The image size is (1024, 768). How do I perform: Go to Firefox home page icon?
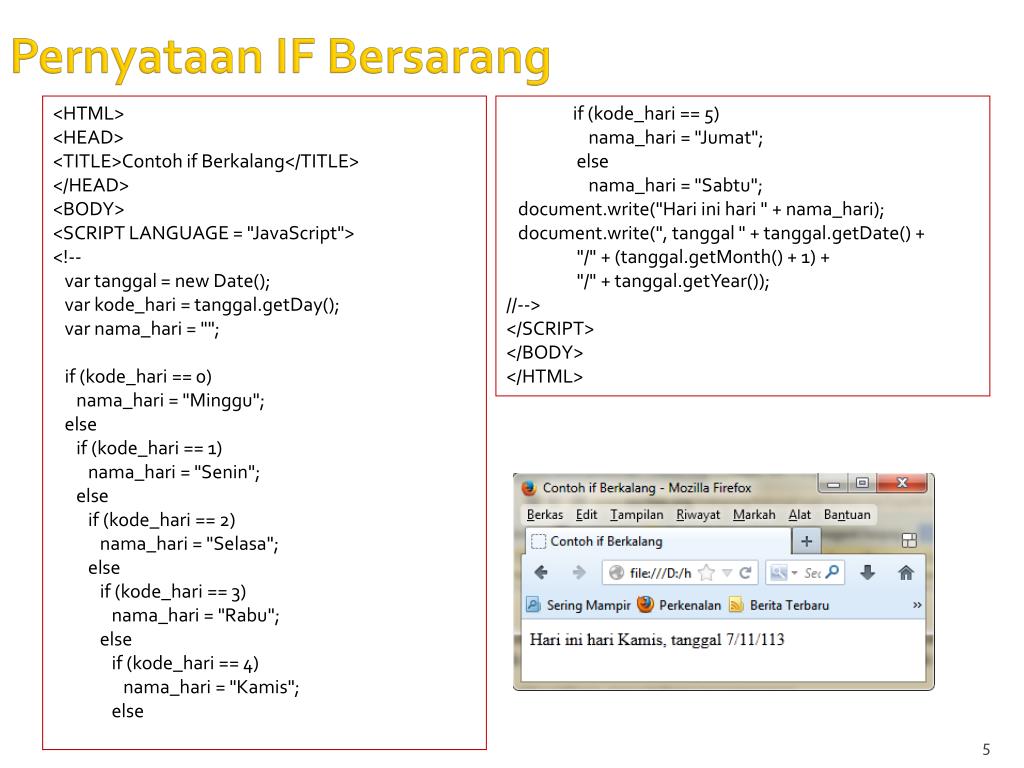click(906, 573)
